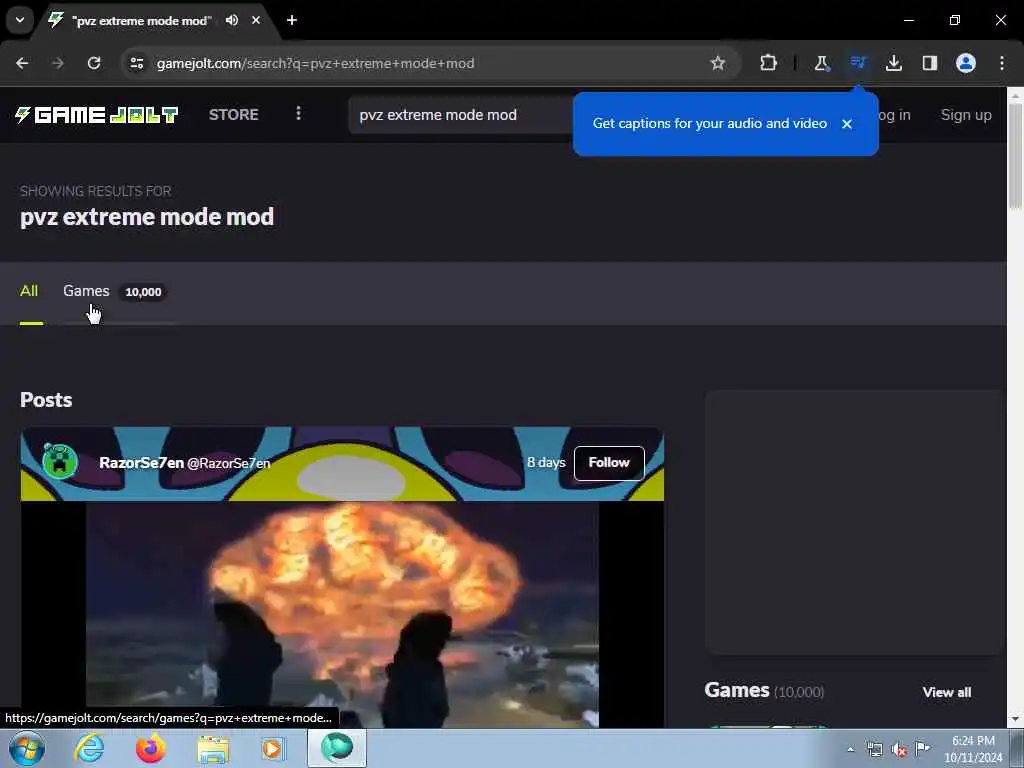Click the Game Jolt search field
Image resolution: width=1024 pixels, height=768 pixels.
tap(460, 115)
